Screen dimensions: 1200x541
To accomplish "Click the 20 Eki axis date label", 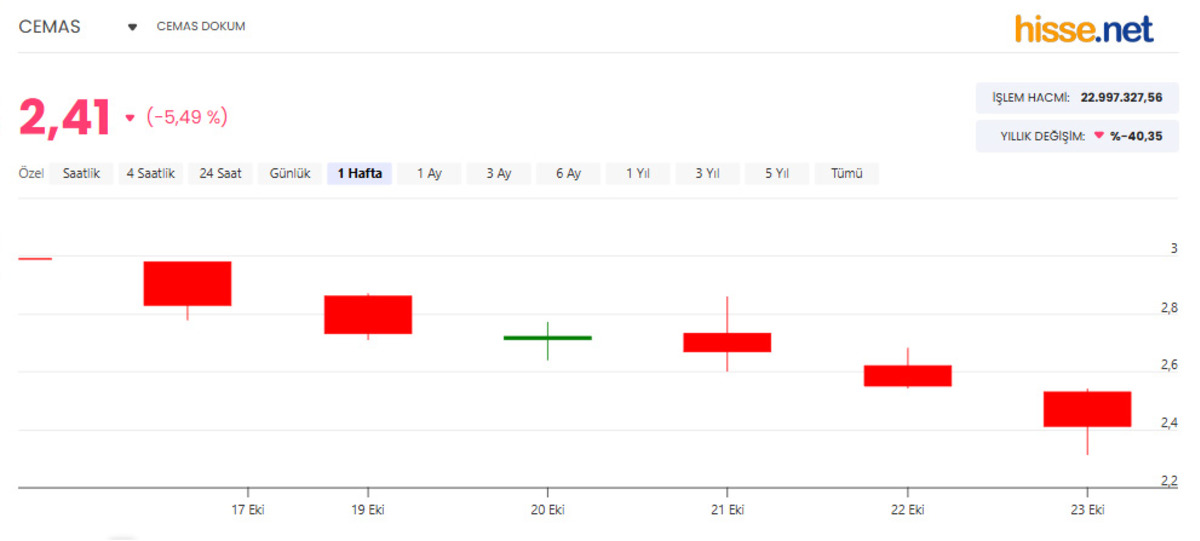I will 548,509.
